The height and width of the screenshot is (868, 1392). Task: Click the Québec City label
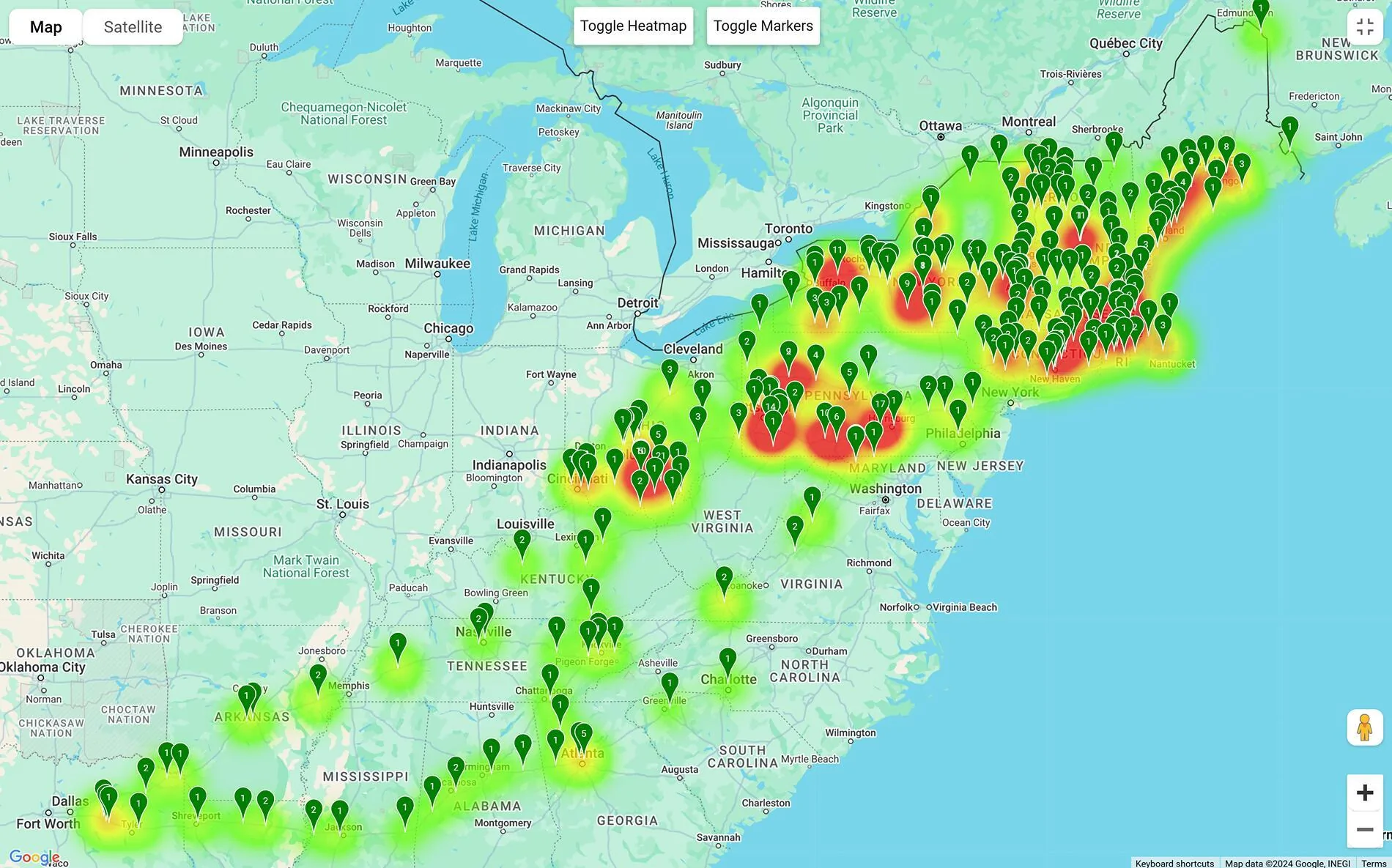1126,43
